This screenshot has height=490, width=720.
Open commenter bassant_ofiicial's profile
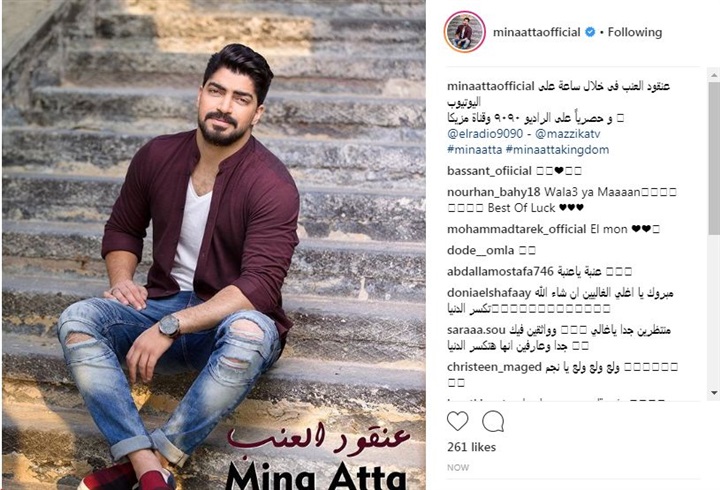[489, 171]
